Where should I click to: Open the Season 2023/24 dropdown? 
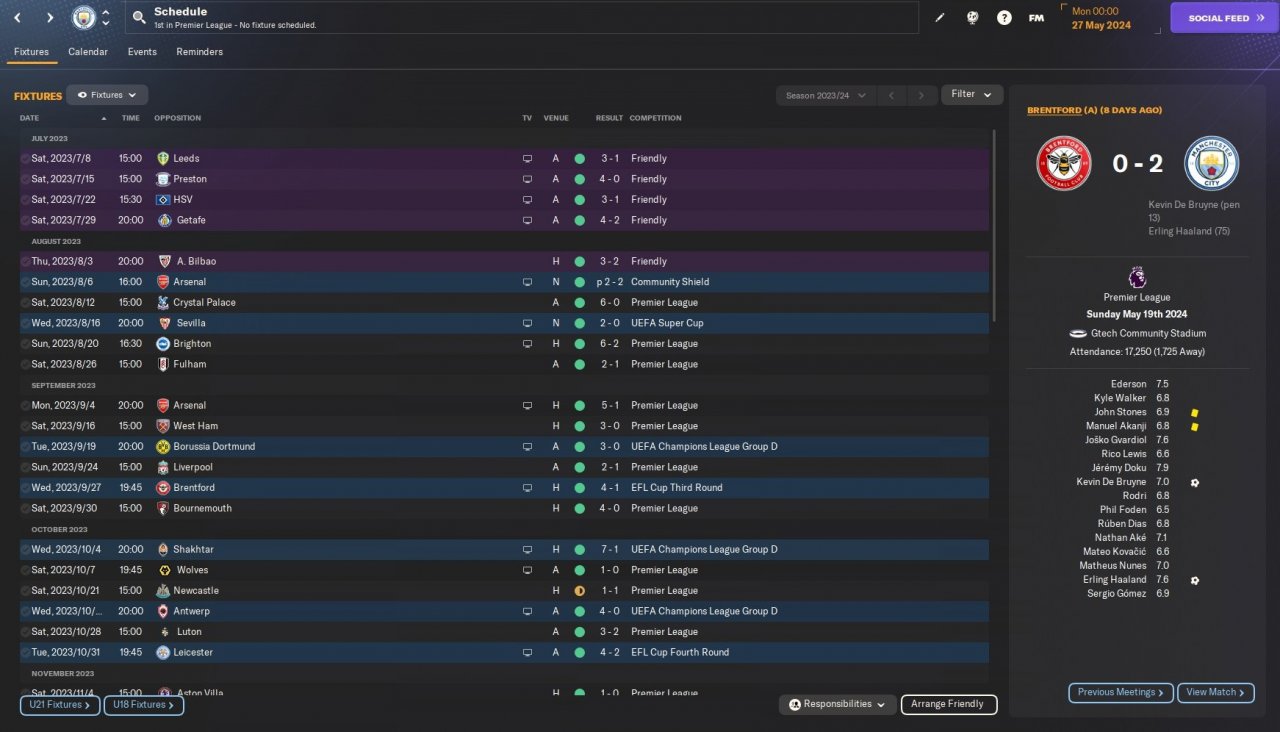click(x=826, y=95)
